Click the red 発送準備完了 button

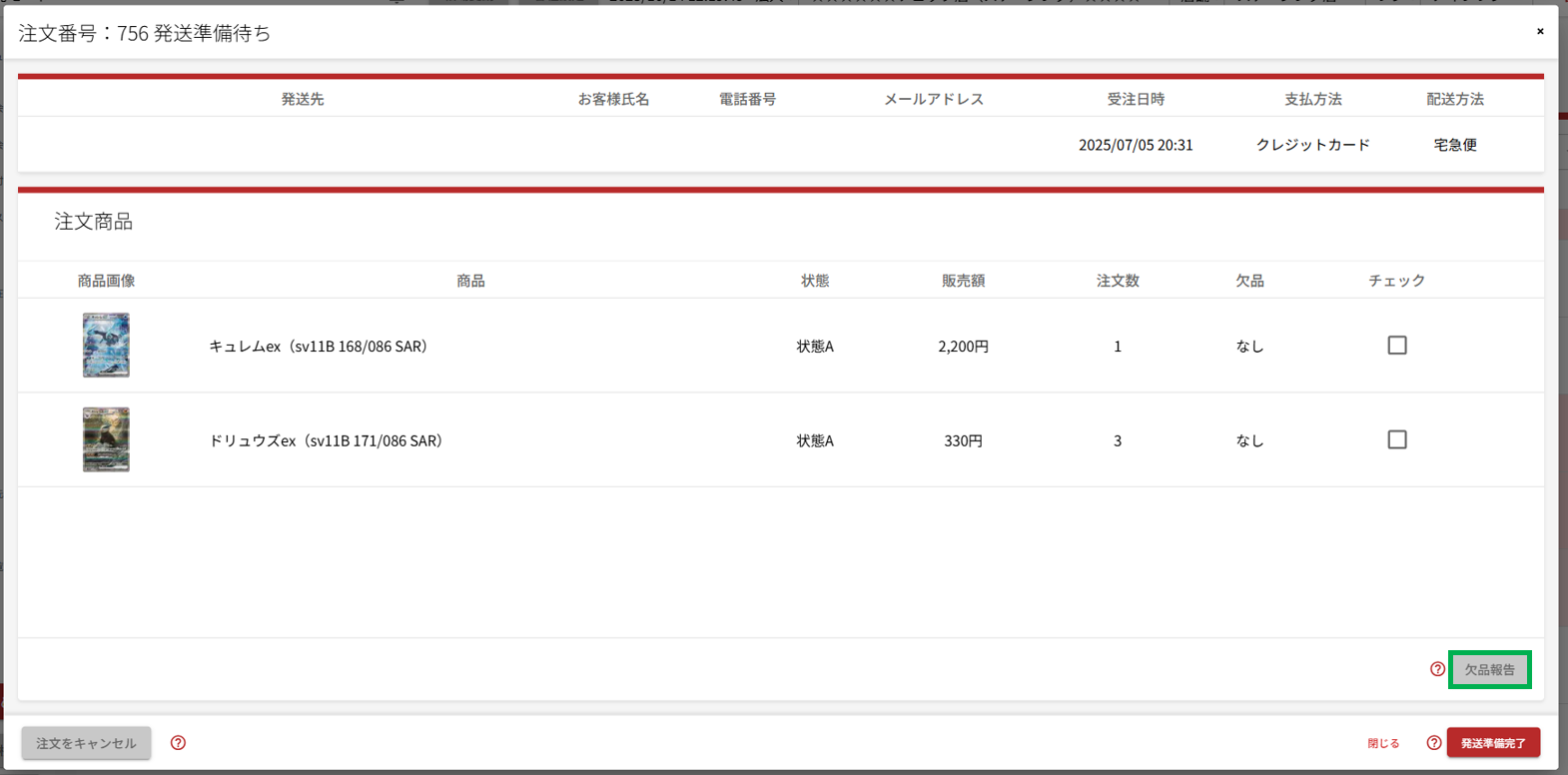[1492, 743]
